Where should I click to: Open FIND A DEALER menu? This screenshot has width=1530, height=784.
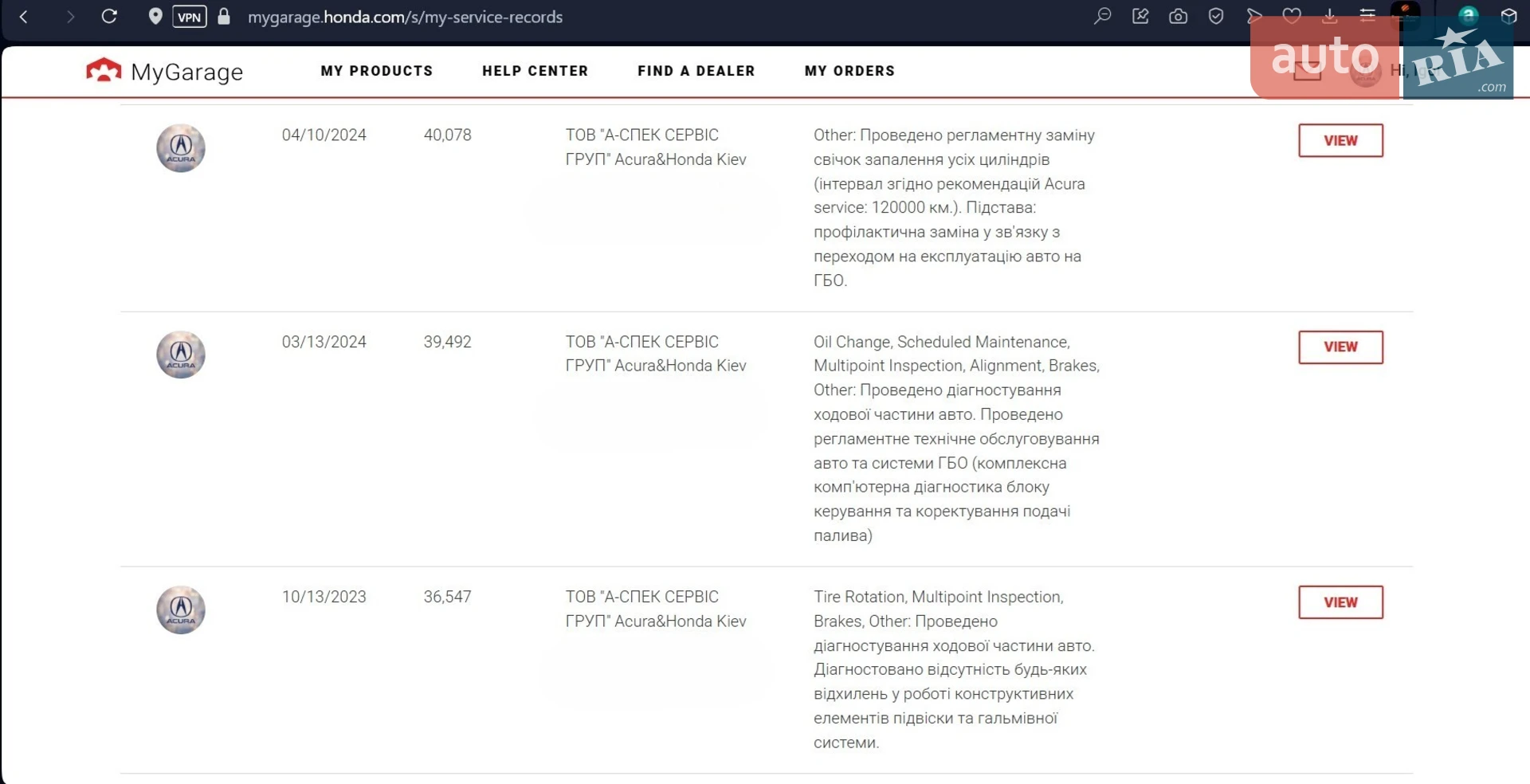pos(696,71)
